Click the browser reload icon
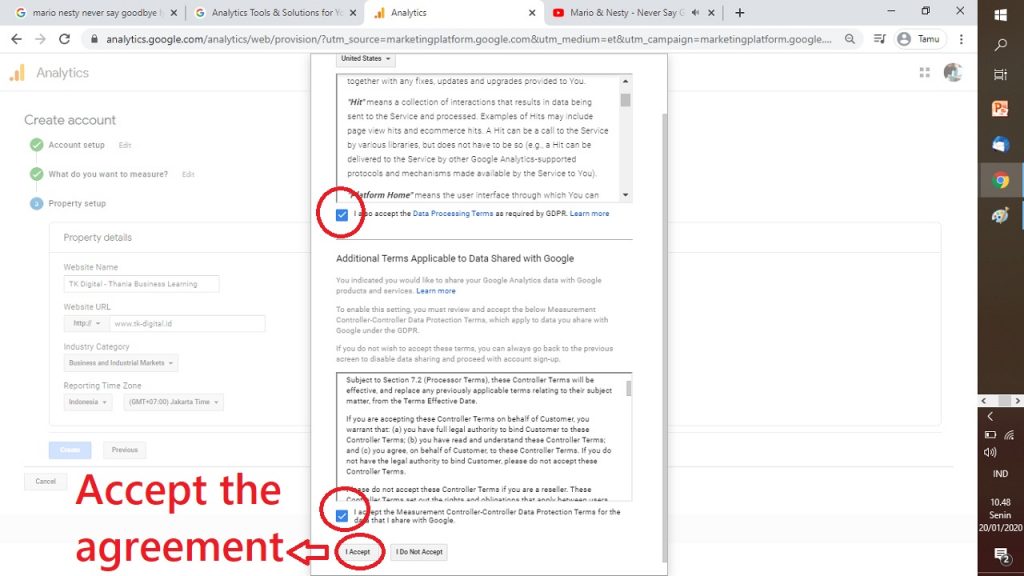 [x=65, y=39]
